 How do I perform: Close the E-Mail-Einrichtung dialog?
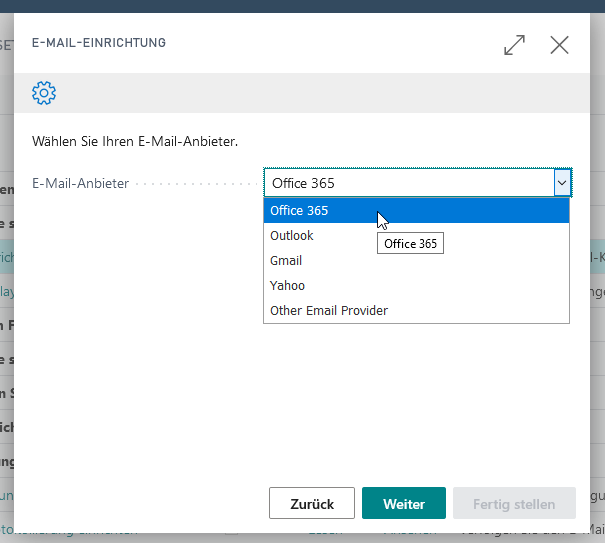click(x=559, y=45)
